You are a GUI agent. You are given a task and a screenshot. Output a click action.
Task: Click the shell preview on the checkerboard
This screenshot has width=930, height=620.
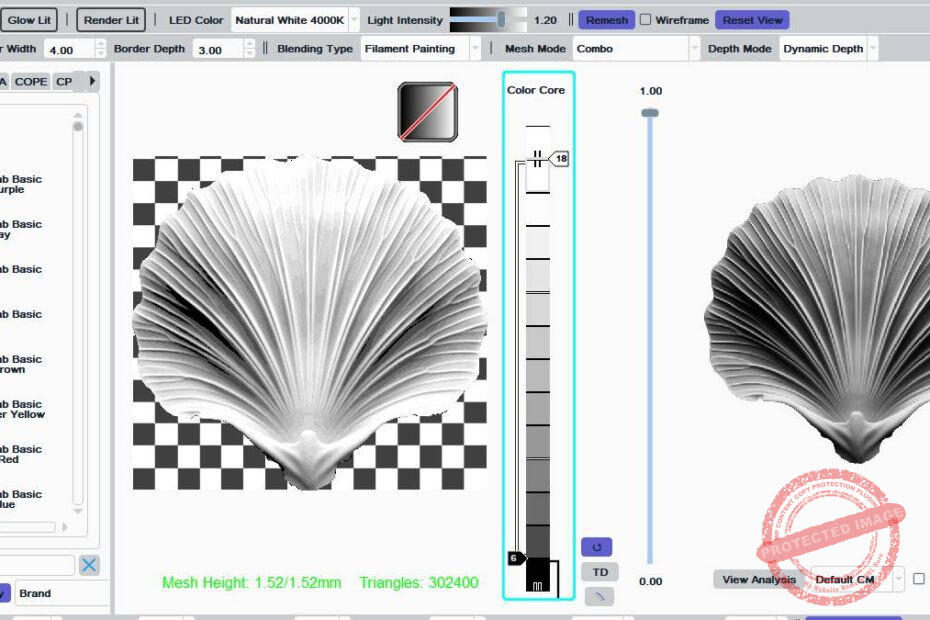tap(309, 323)
